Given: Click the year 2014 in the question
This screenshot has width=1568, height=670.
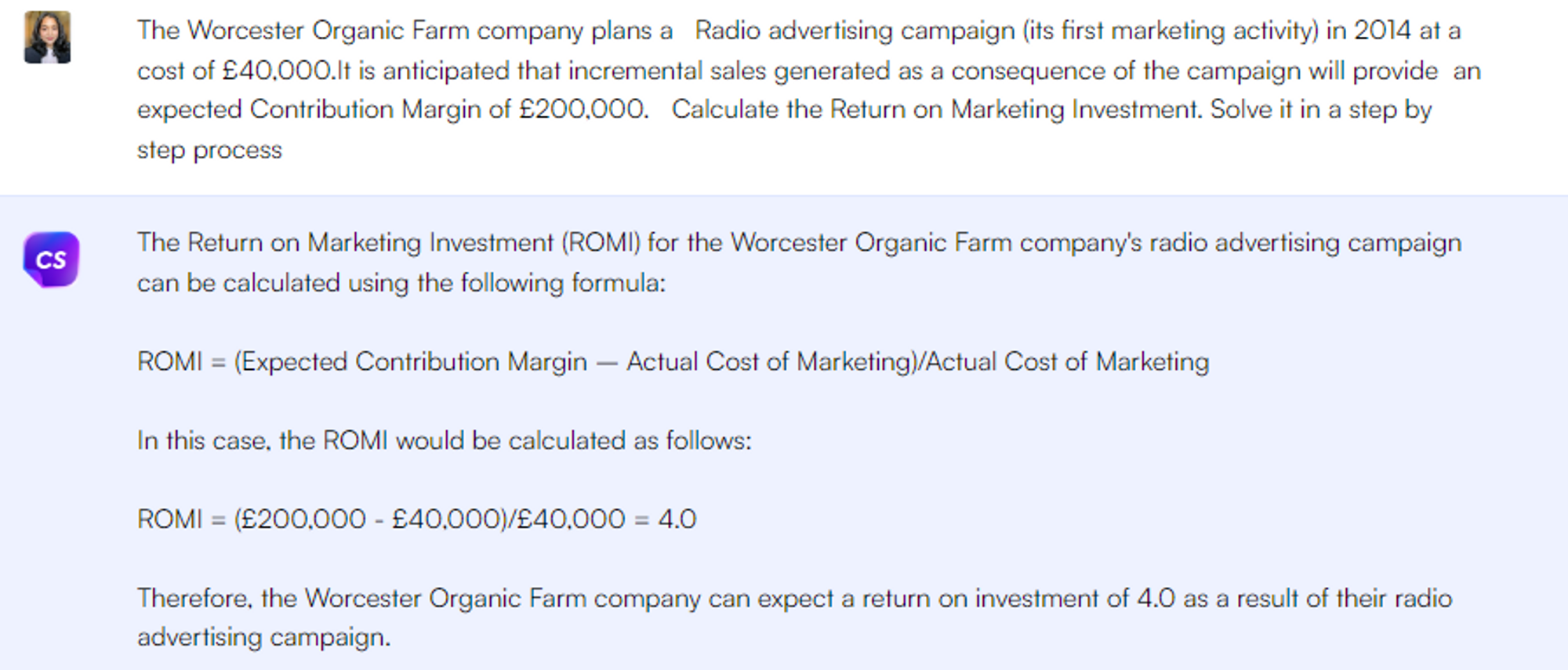Looking at the screenshot, I should point(1382,31).
